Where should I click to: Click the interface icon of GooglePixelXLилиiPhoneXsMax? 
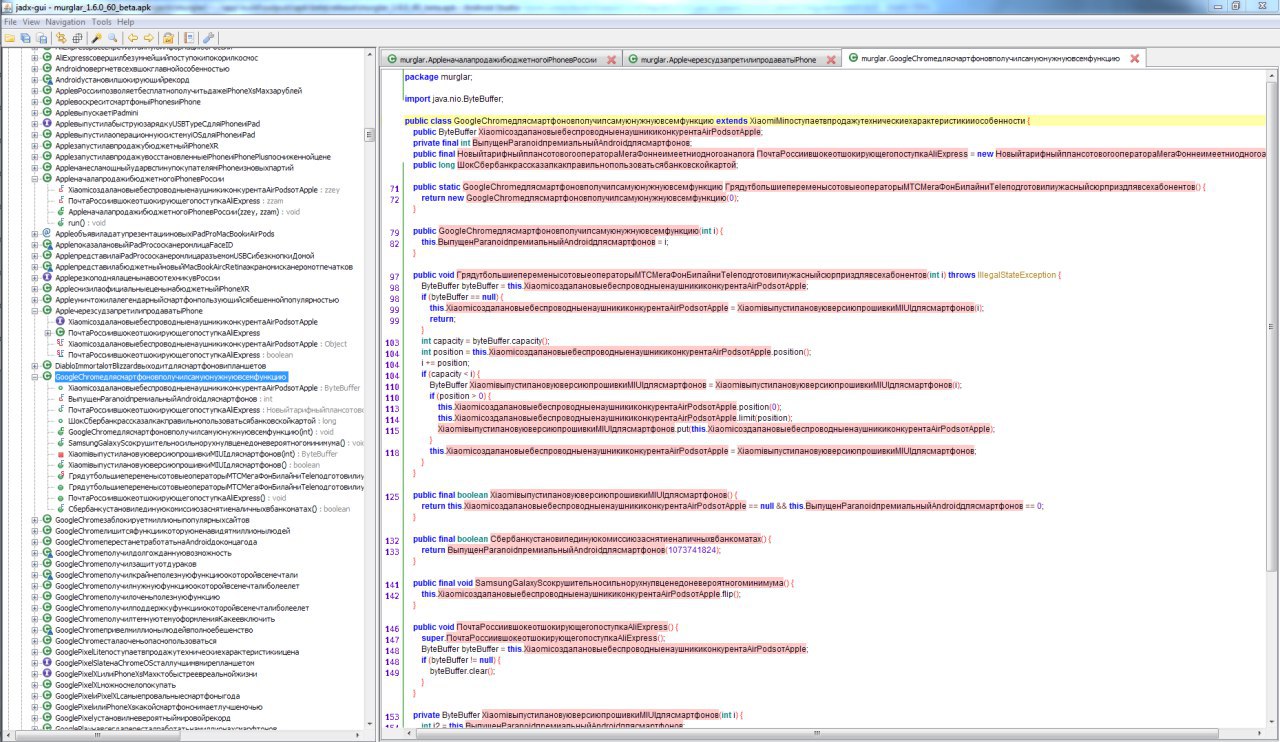47,673
